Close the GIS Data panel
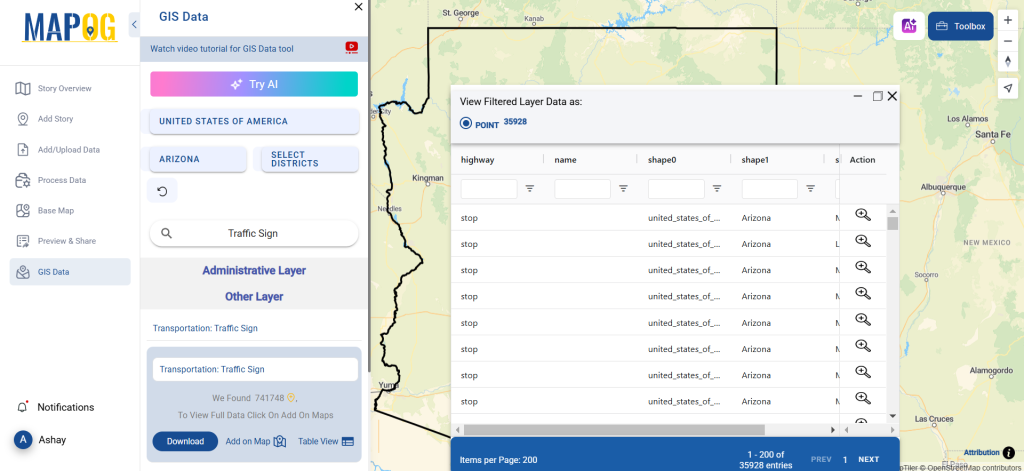 coord(359,7)
